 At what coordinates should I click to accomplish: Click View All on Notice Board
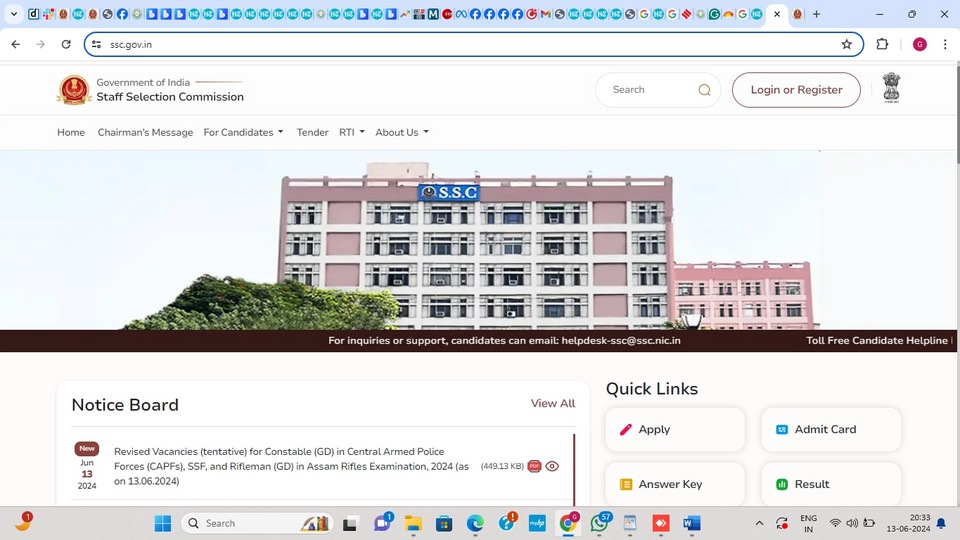coord(553,403)
